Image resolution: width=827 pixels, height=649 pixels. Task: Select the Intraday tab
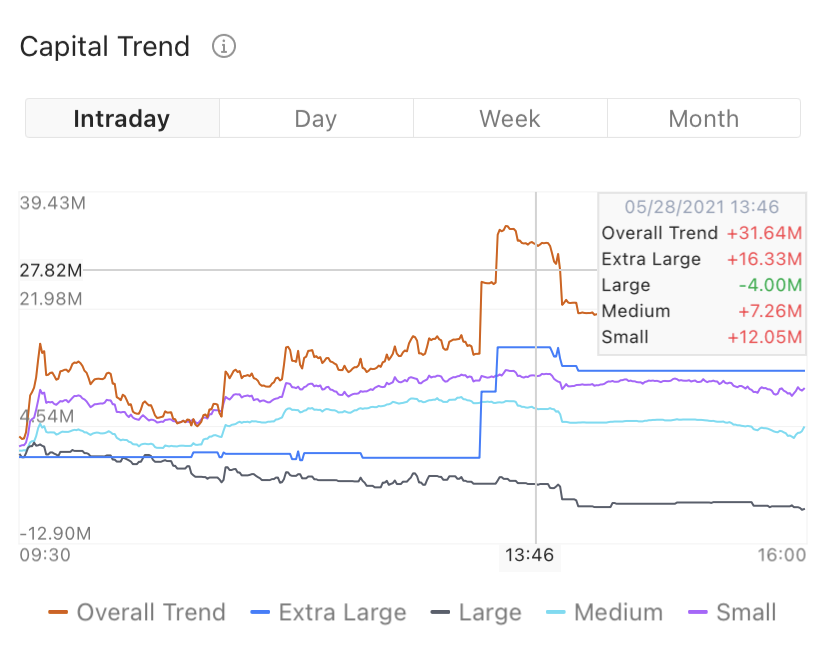[122, 118]
